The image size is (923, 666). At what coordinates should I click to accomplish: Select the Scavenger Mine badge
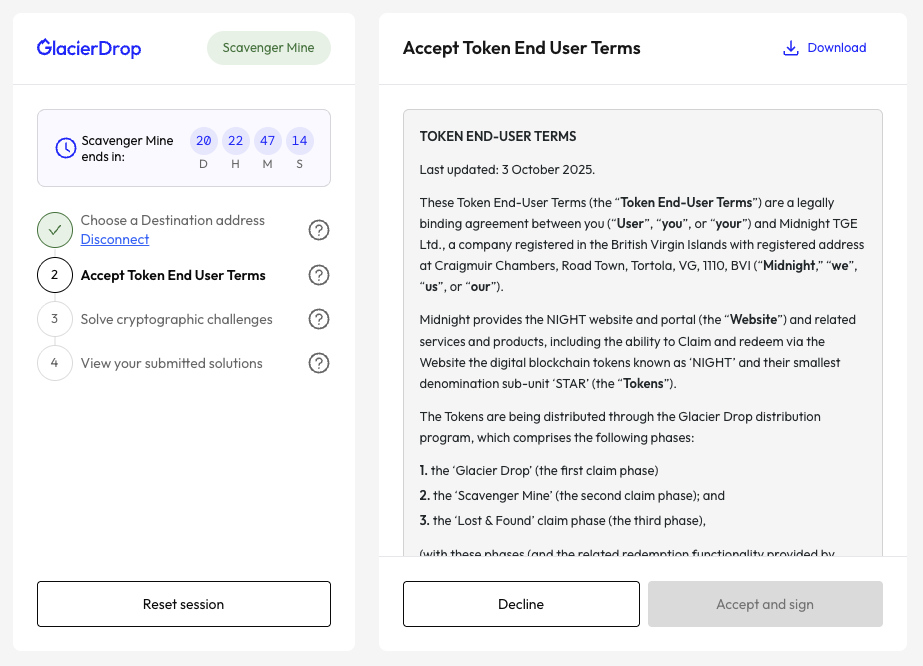click(268, 48)
